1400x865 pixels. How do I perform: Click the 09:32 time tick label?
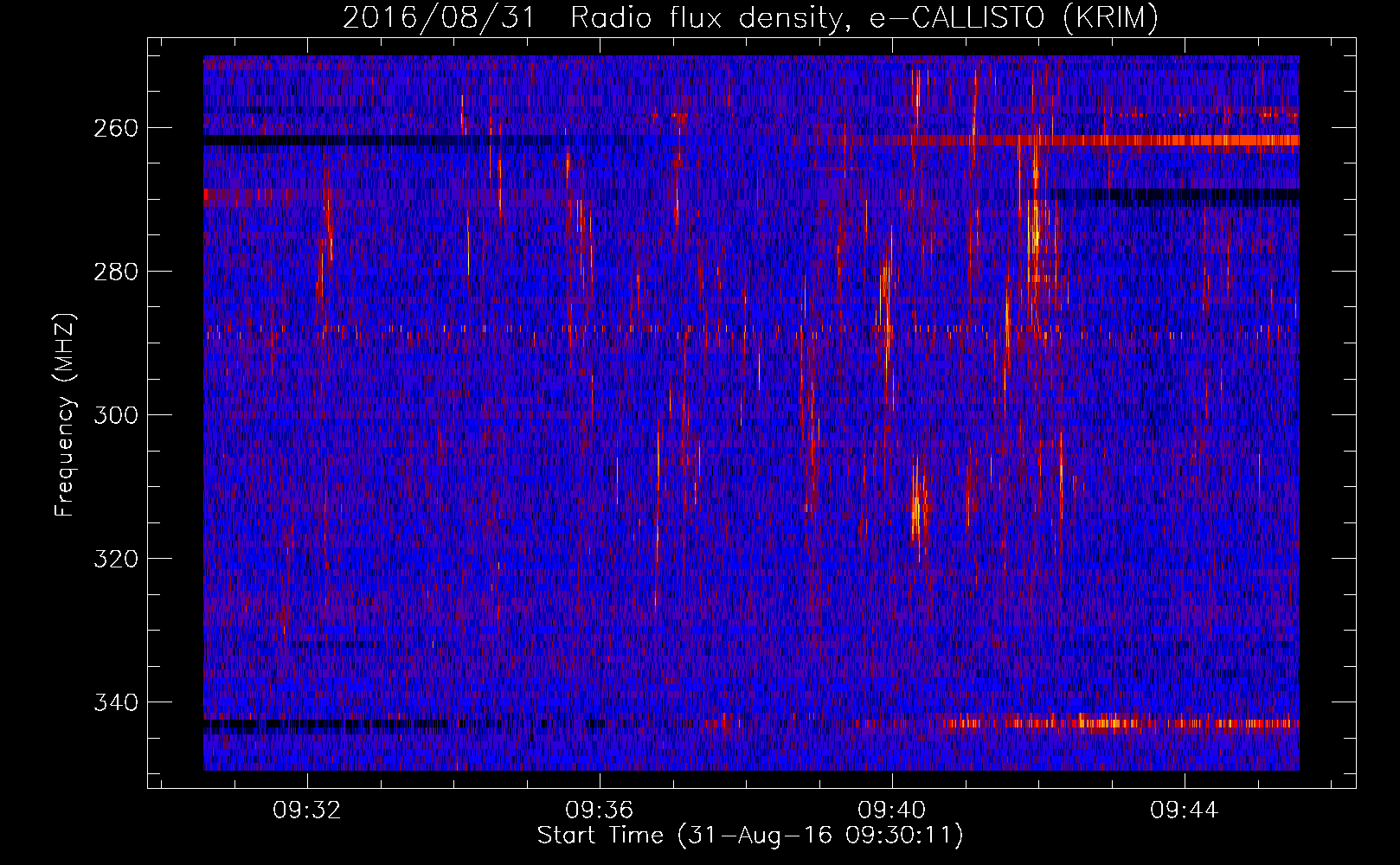tap(307, 811)
